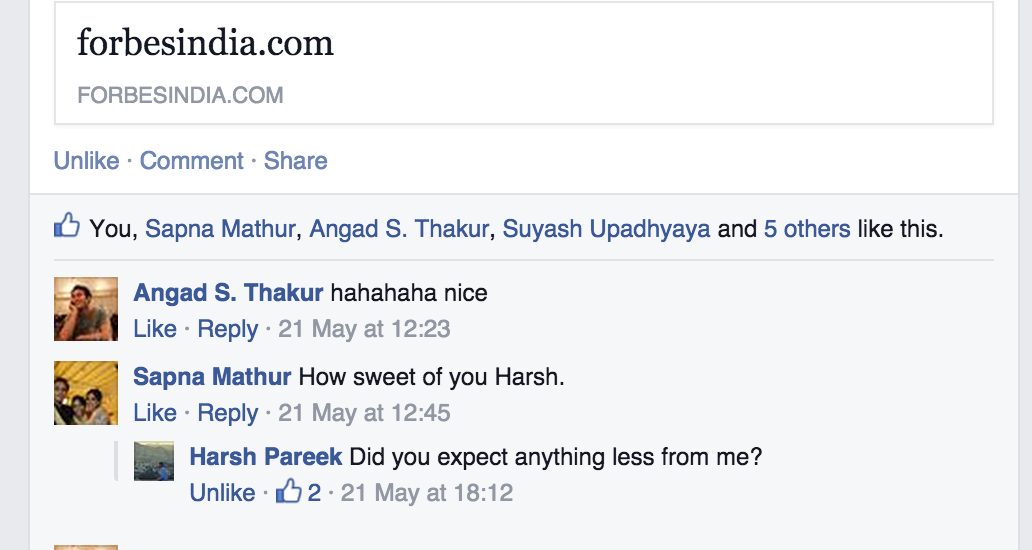The width and height of the screenshot is (1032, 550).
Task: Like Angad S. Thakur's comment
Action: pos(155,329)
